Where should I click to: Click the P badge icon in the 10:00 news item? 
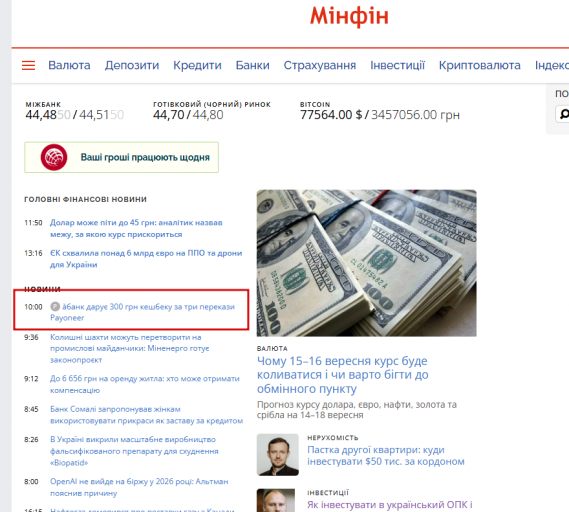coord(55,307)
